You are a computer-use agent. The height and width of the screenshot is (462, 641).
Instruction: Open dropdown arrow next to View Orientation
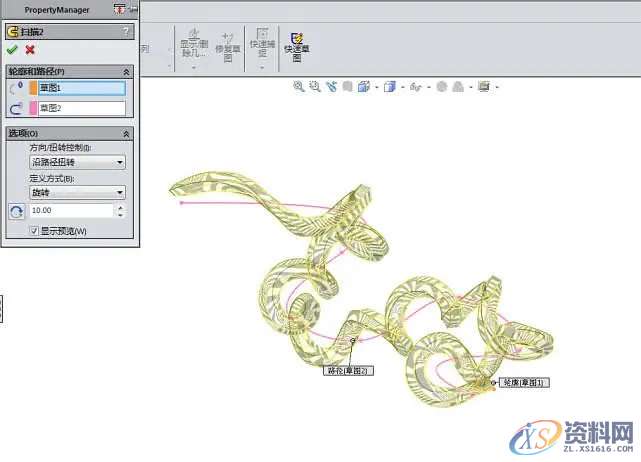pos(377,87)
